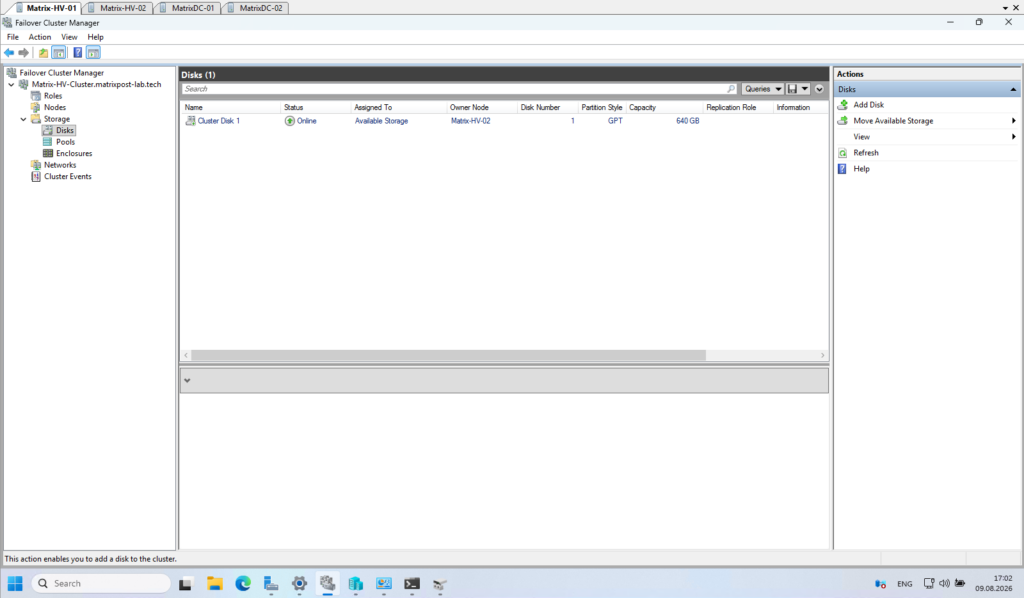
Task: Open the Terminal icon on the taskbar
Action: pyautogui.click(x=412, y=584)
